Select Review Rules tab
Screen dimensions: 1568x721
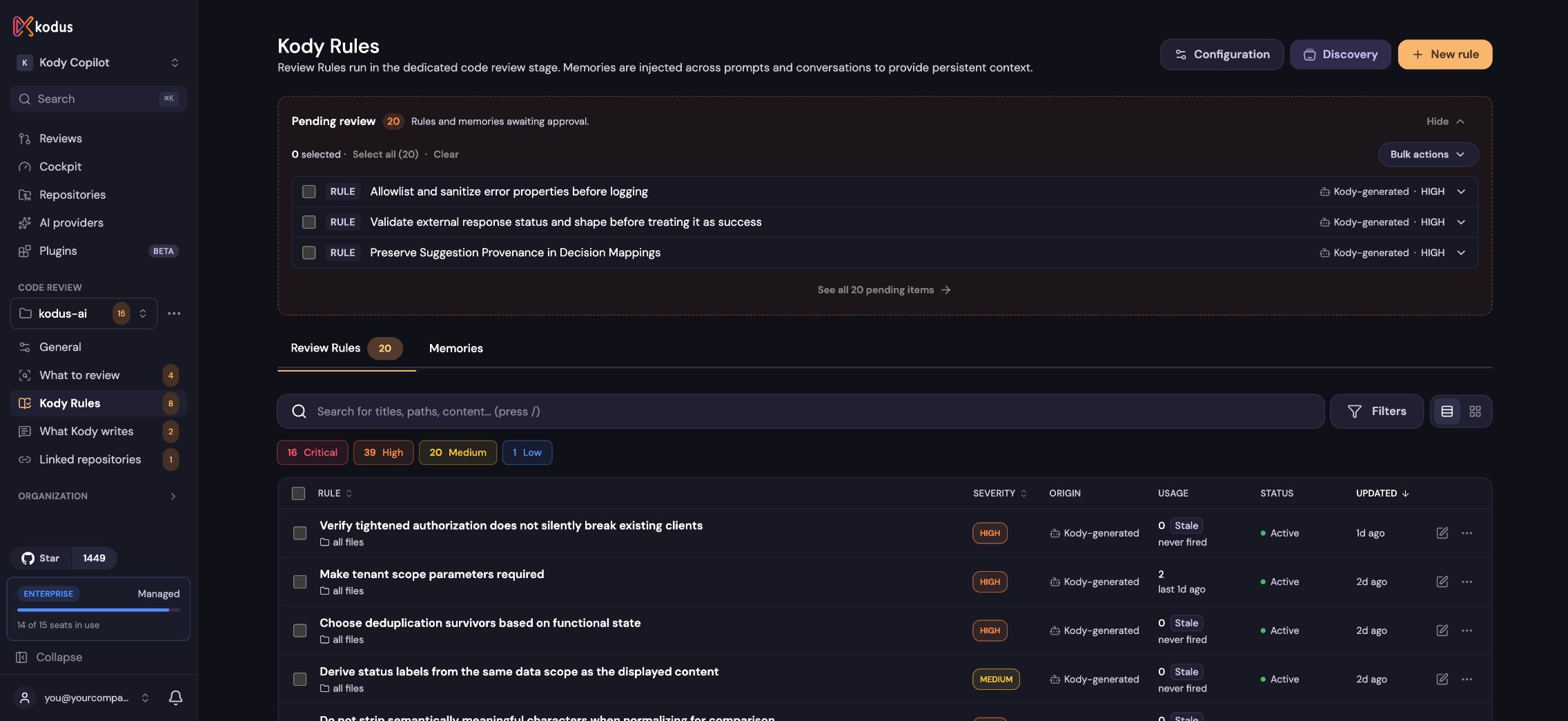coord(346,348)
